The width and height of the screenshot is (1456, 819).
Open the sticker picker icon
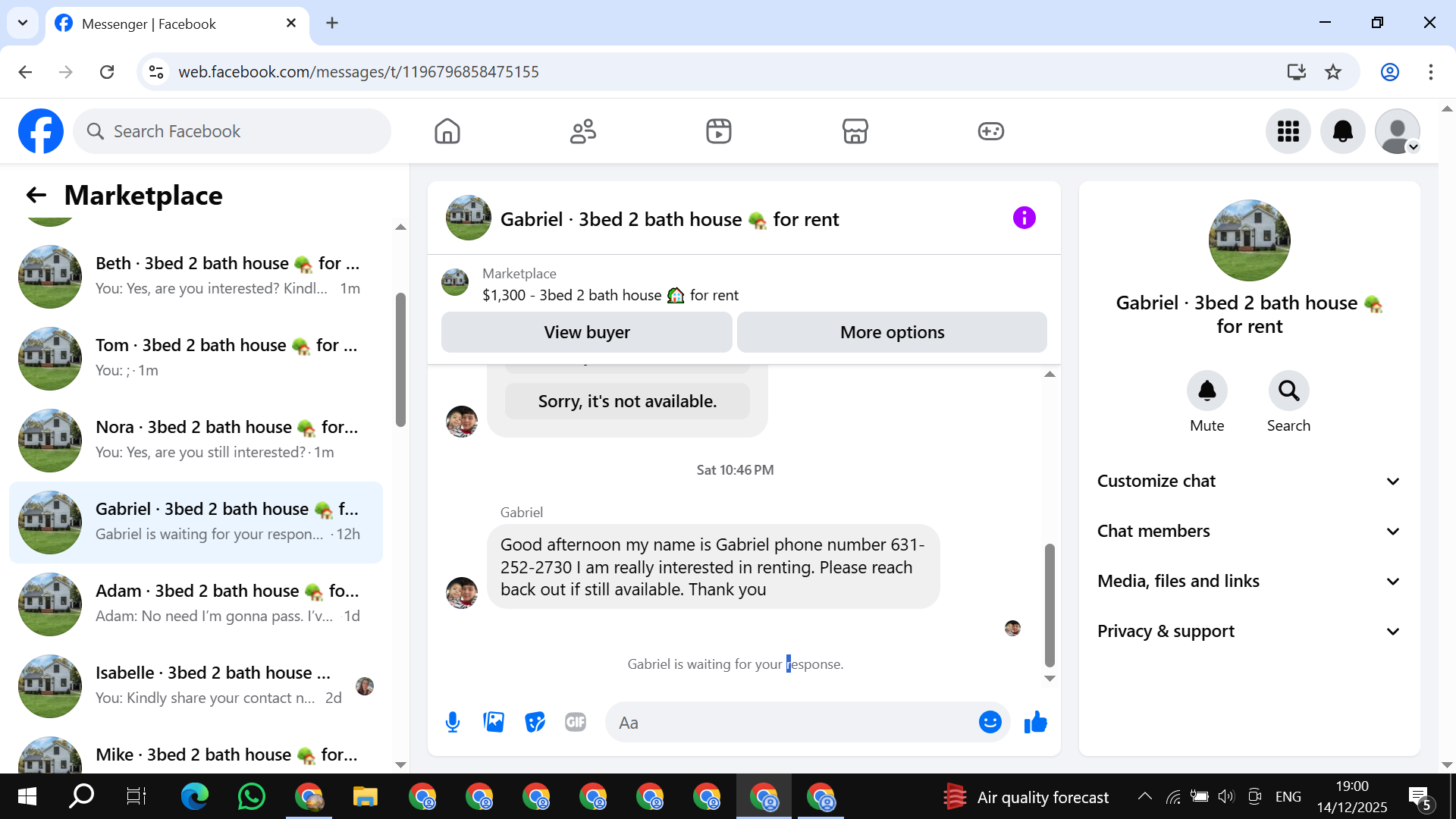535,722
